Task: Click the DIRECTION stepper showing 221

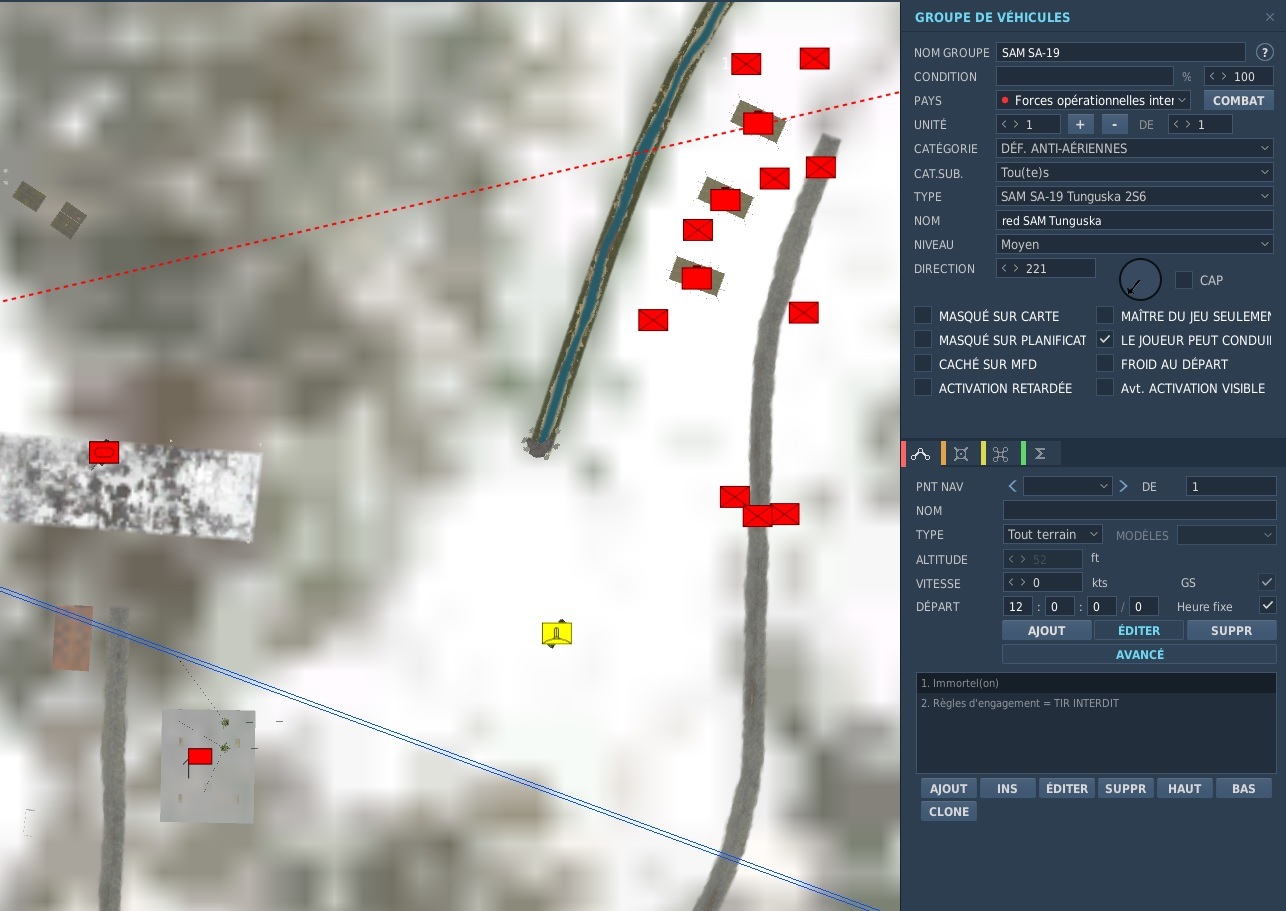Action: 1045,268
